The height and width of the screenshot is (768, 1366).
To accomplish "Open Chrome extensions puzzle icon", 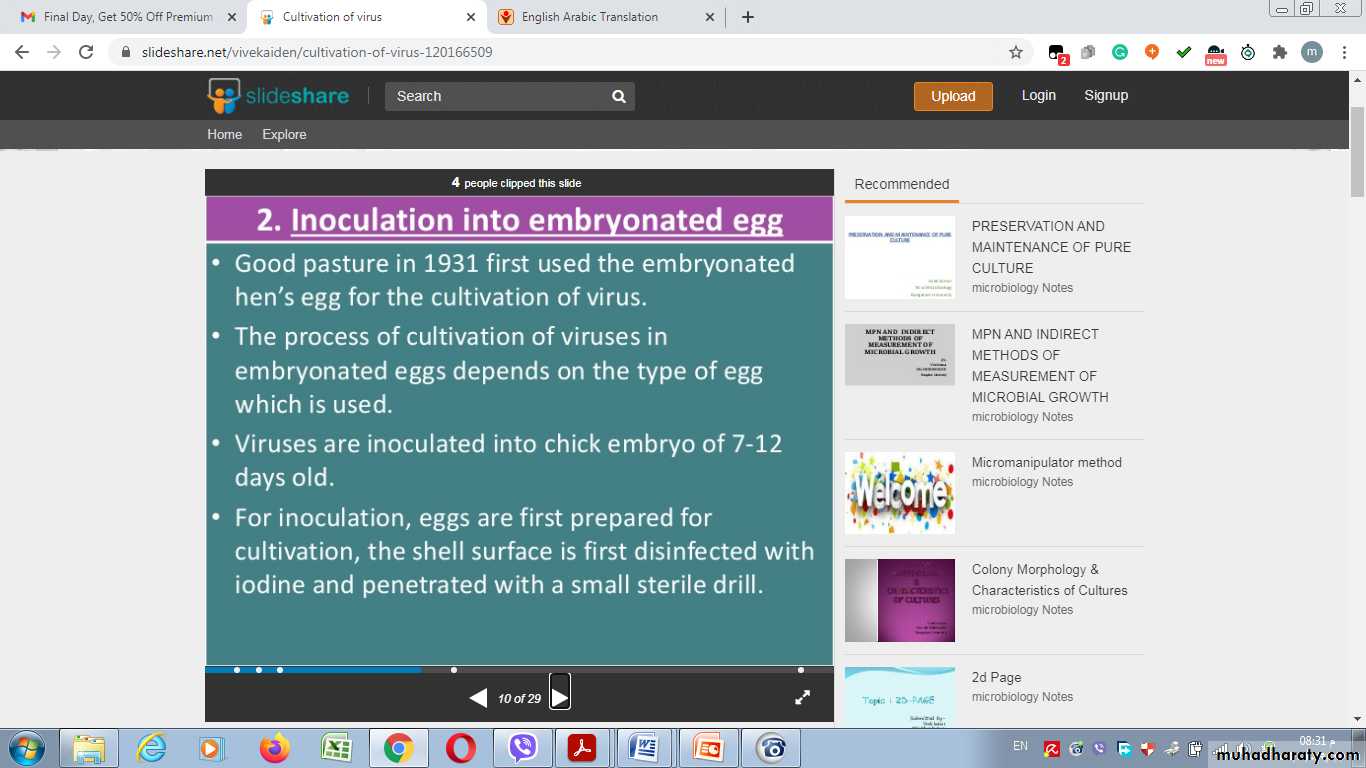I will (x=1279, y=52).
